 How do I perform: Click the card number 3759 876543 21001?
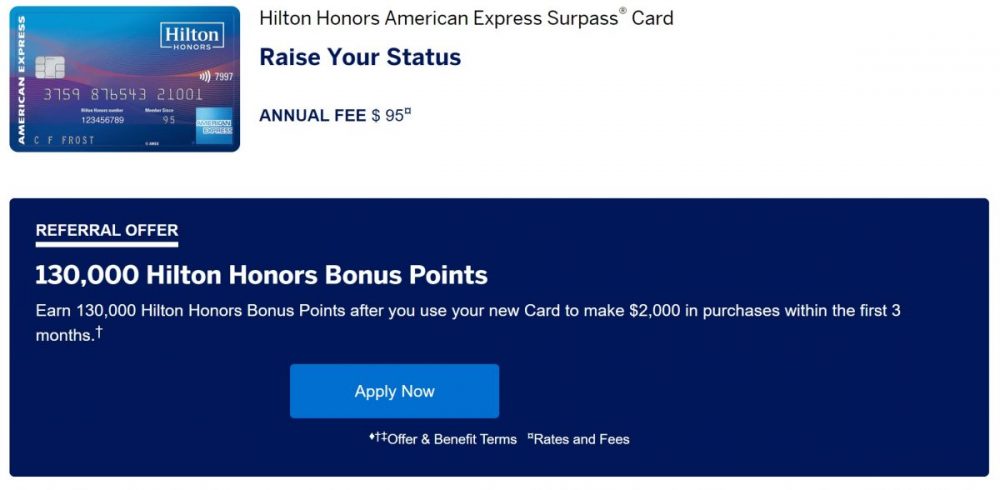(x=122, y=94)
